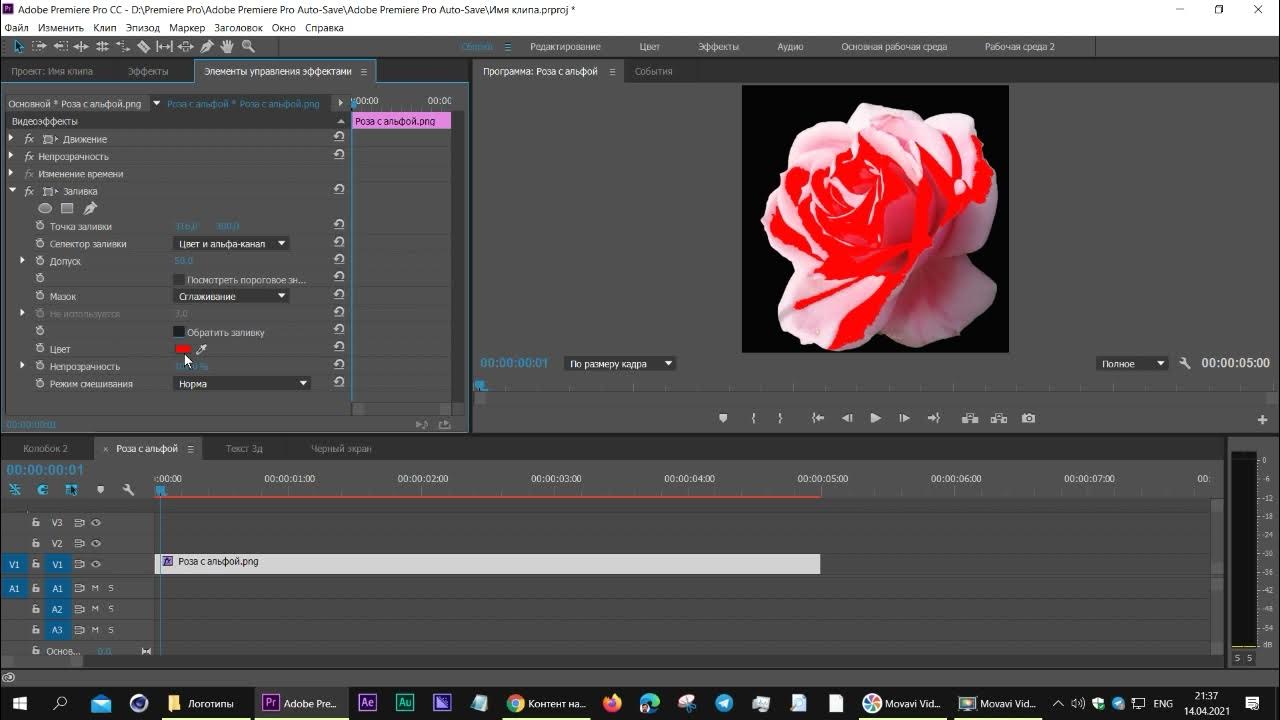1280x720 pixels.
Task: Pick free-draw pen mask under Заливка
Action: point(90,208)
